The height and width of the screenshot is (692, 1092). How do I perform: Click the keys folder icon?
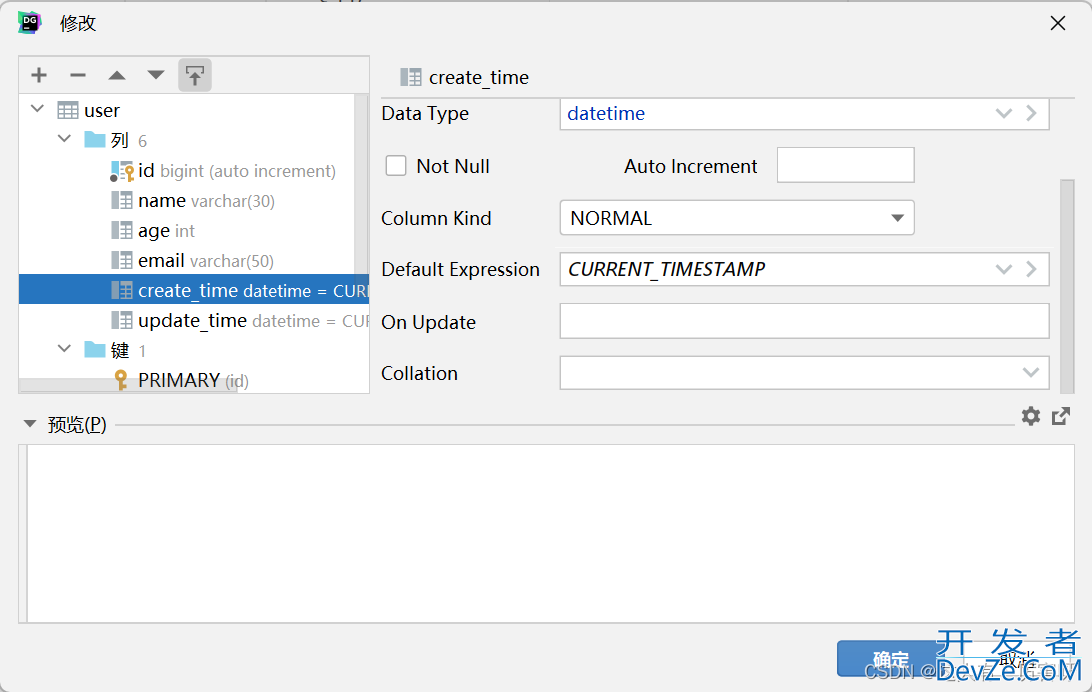pos(95,349)
